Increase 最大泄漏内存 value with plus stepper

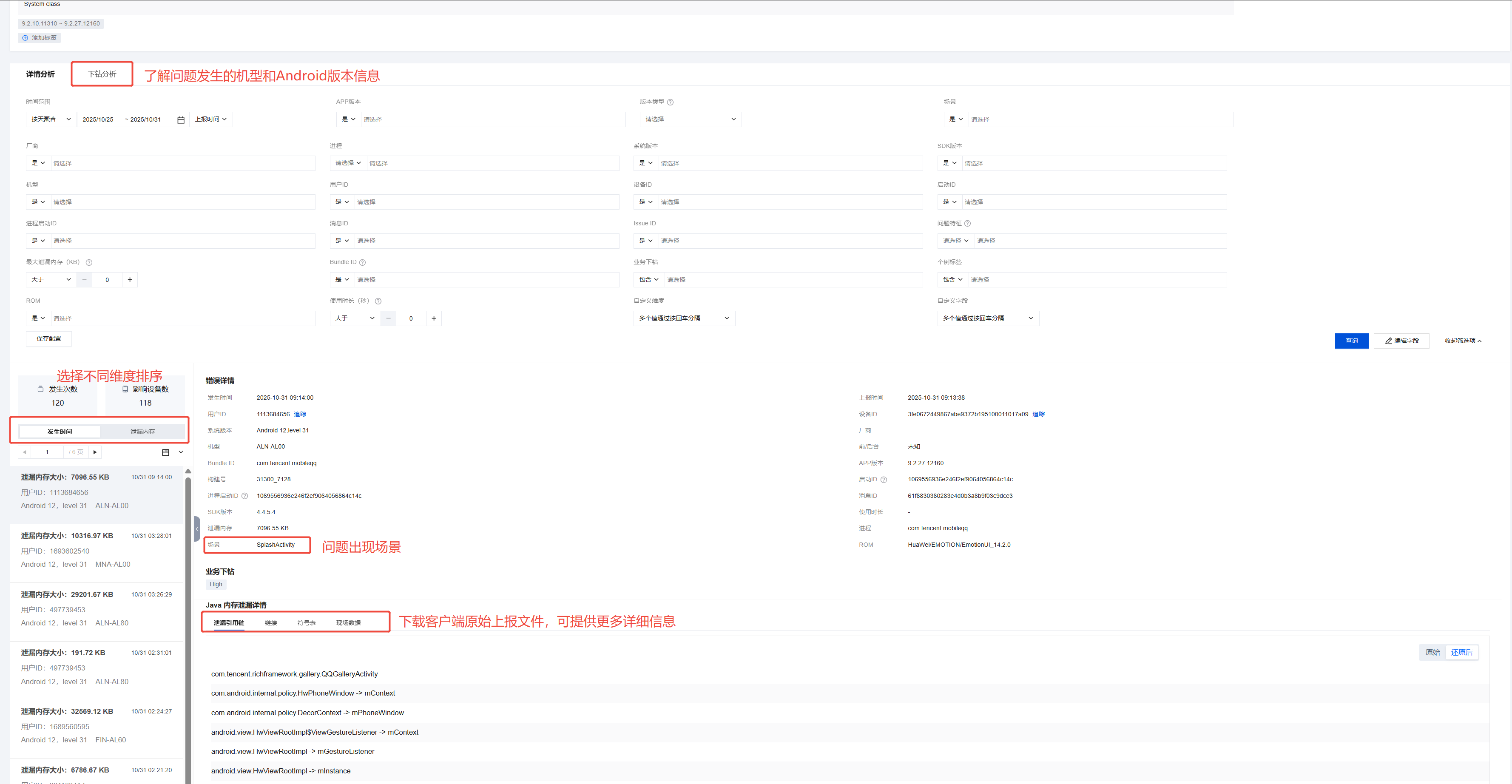coord(130,279)
